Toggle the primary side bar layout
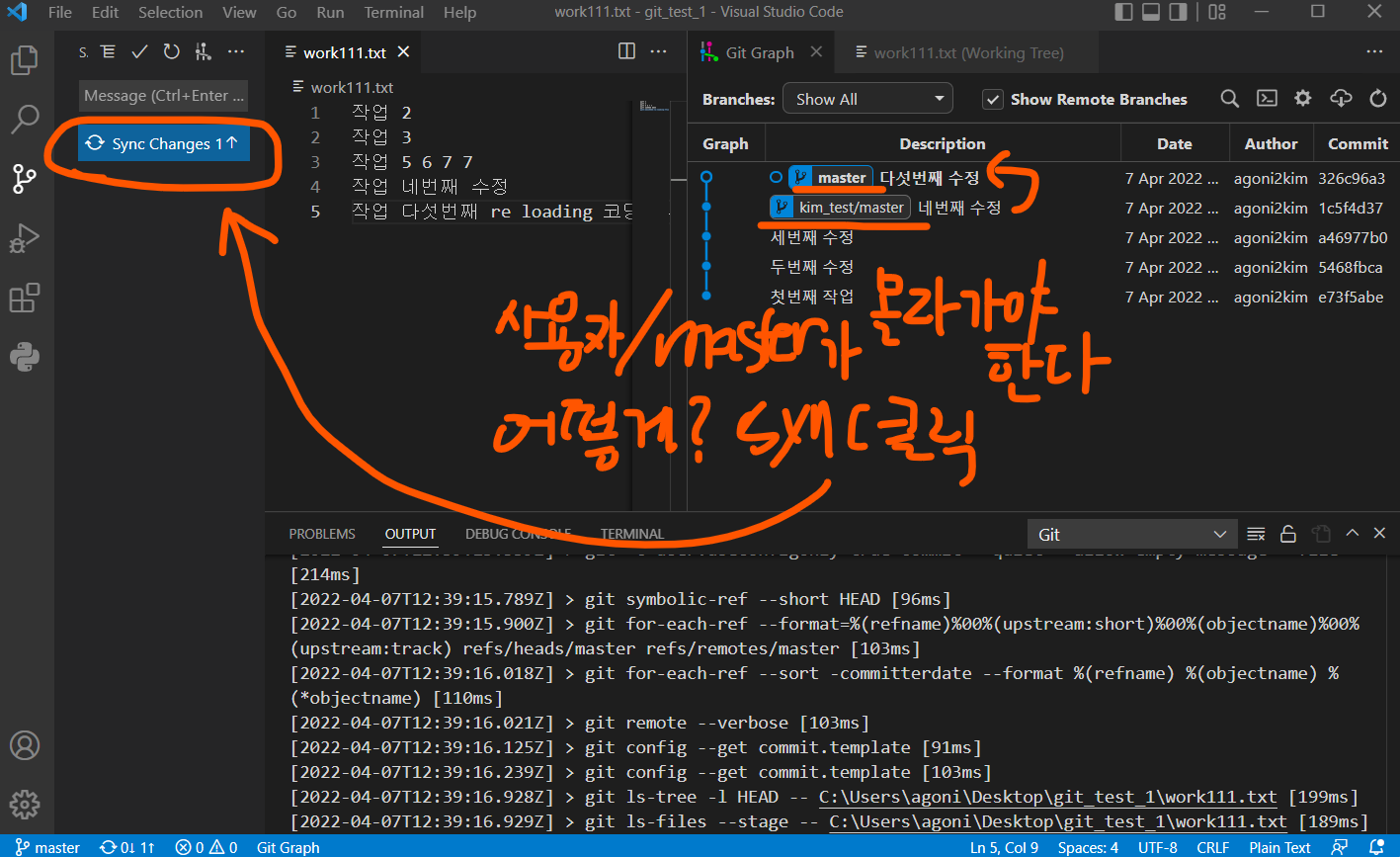Viewport: 1400px width, 857px height. (1123, 12)
